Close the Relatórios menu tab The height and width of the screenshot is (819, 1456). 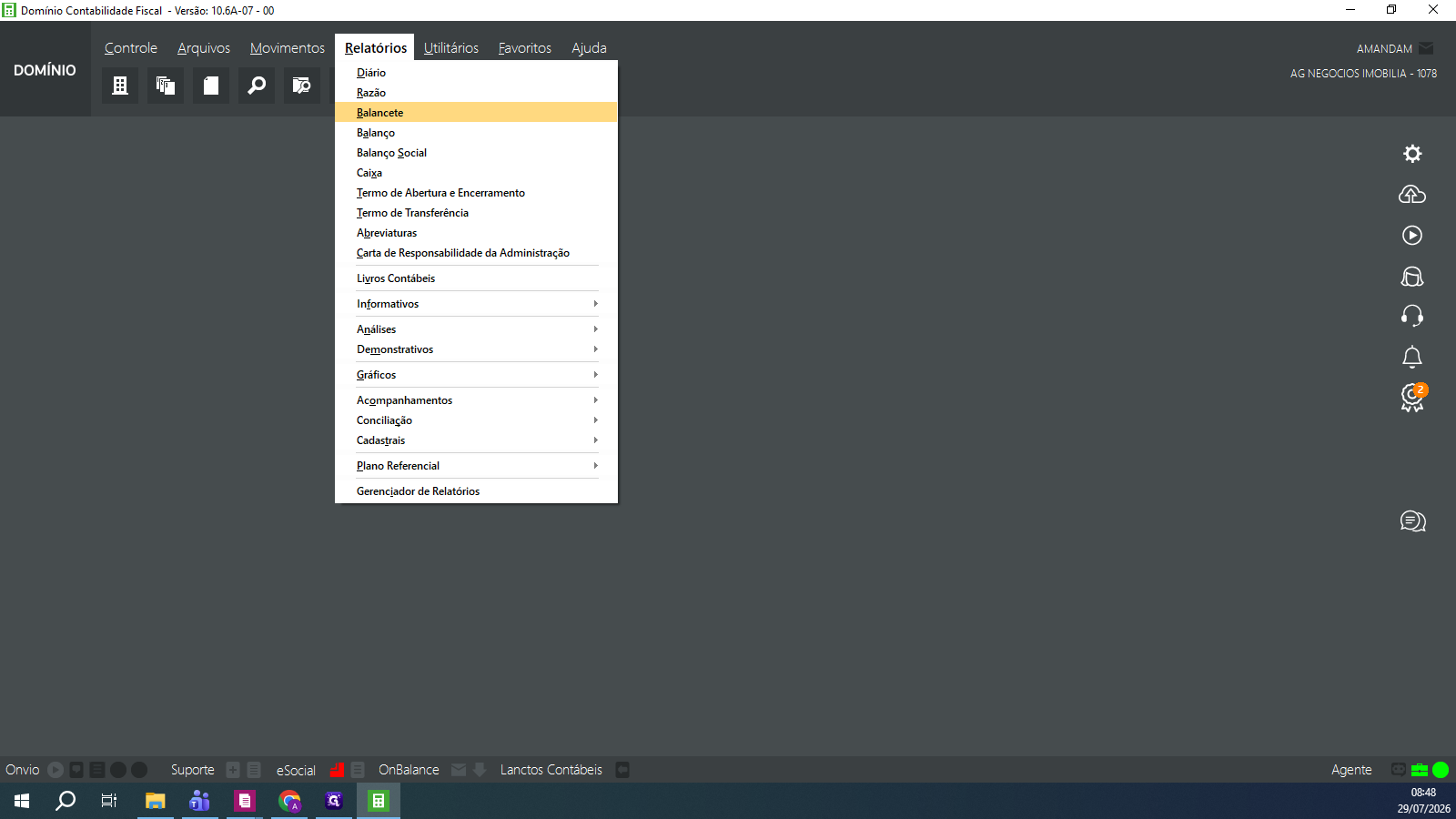click(375, 48)
